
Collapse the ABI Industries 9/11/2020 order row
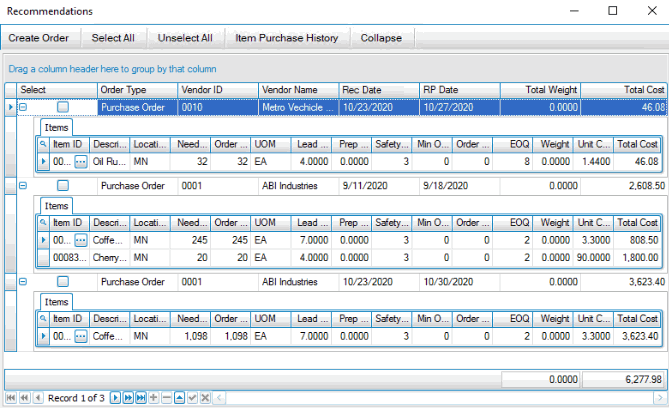[x=23, y=186]
